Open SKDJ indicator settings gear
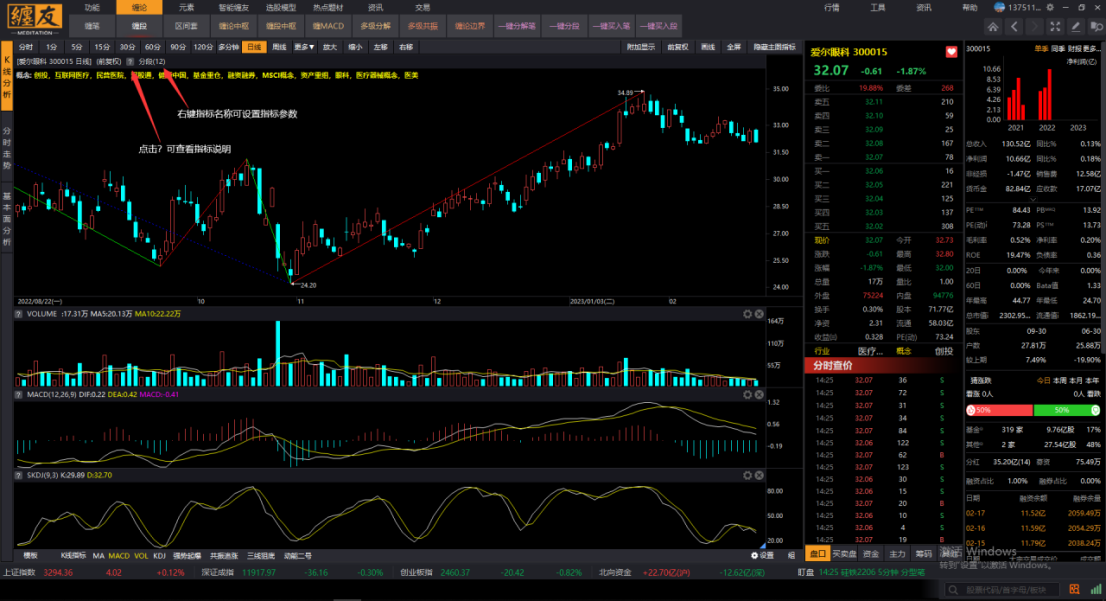1106x601 pixels. [747, 475]
